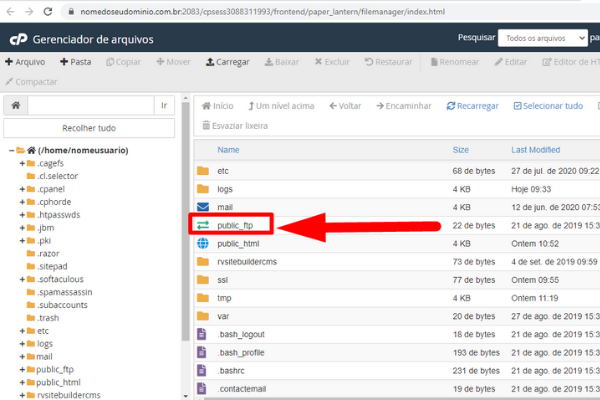
Task: Collapse the /home/nomeusuario tree root
Action: pyautogui.click(x=12, y=150)
